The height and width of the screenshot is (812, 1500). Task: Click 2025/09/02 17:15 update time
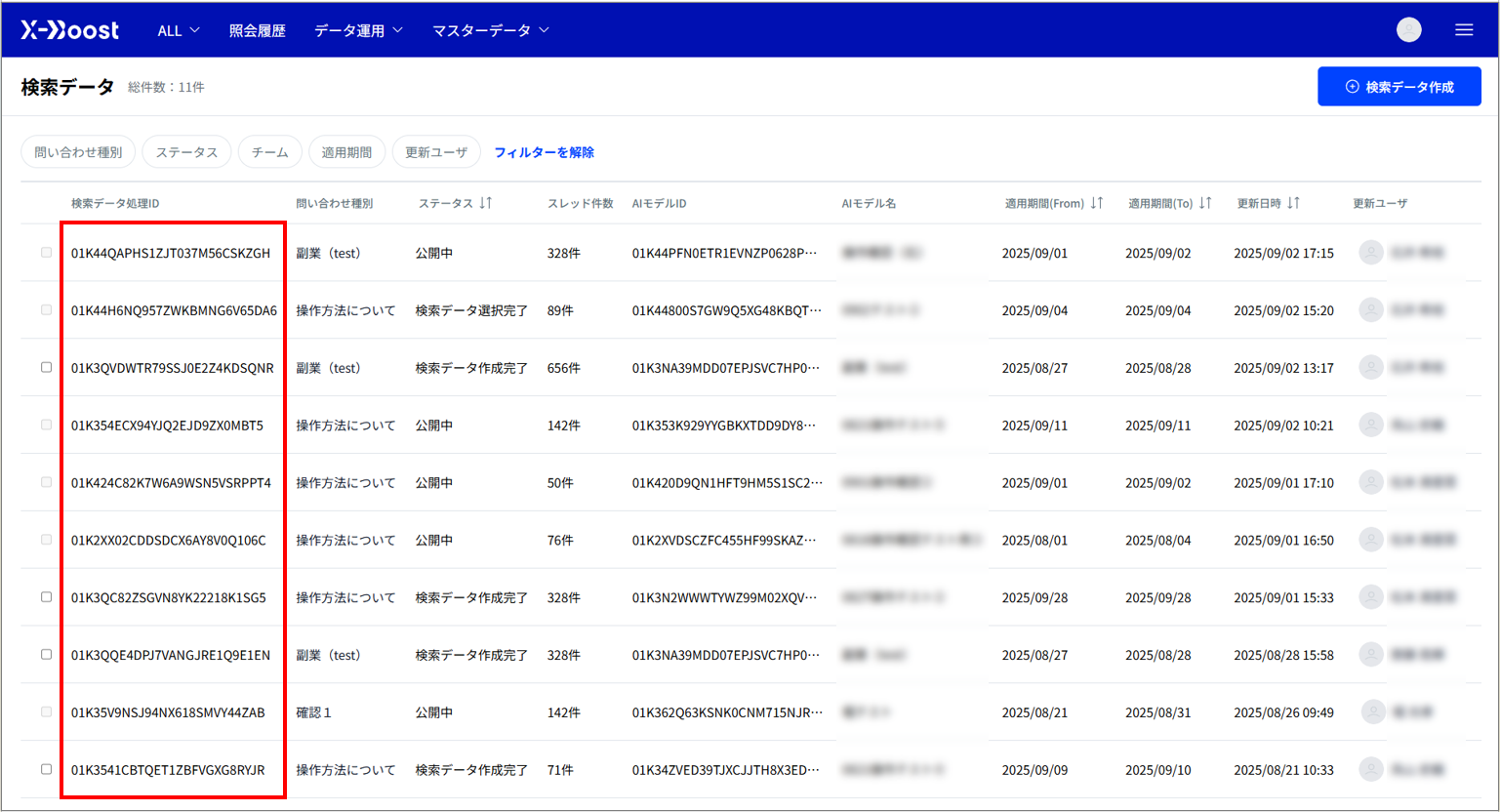point(1283,253)
